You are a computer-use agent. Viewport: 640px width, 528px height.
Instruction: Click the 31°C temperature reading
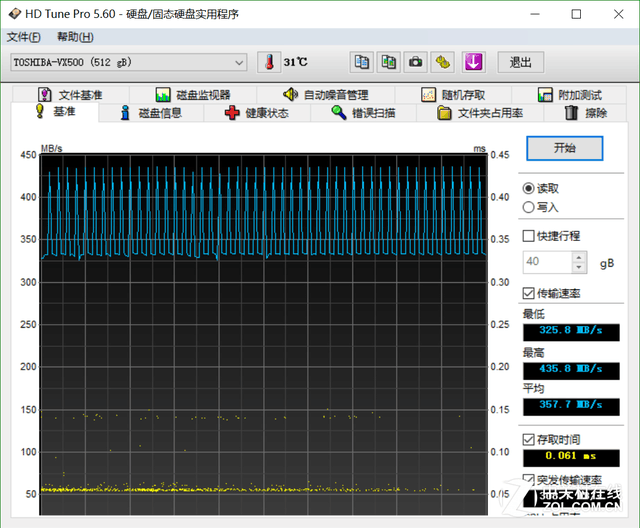tap(296, 62)
